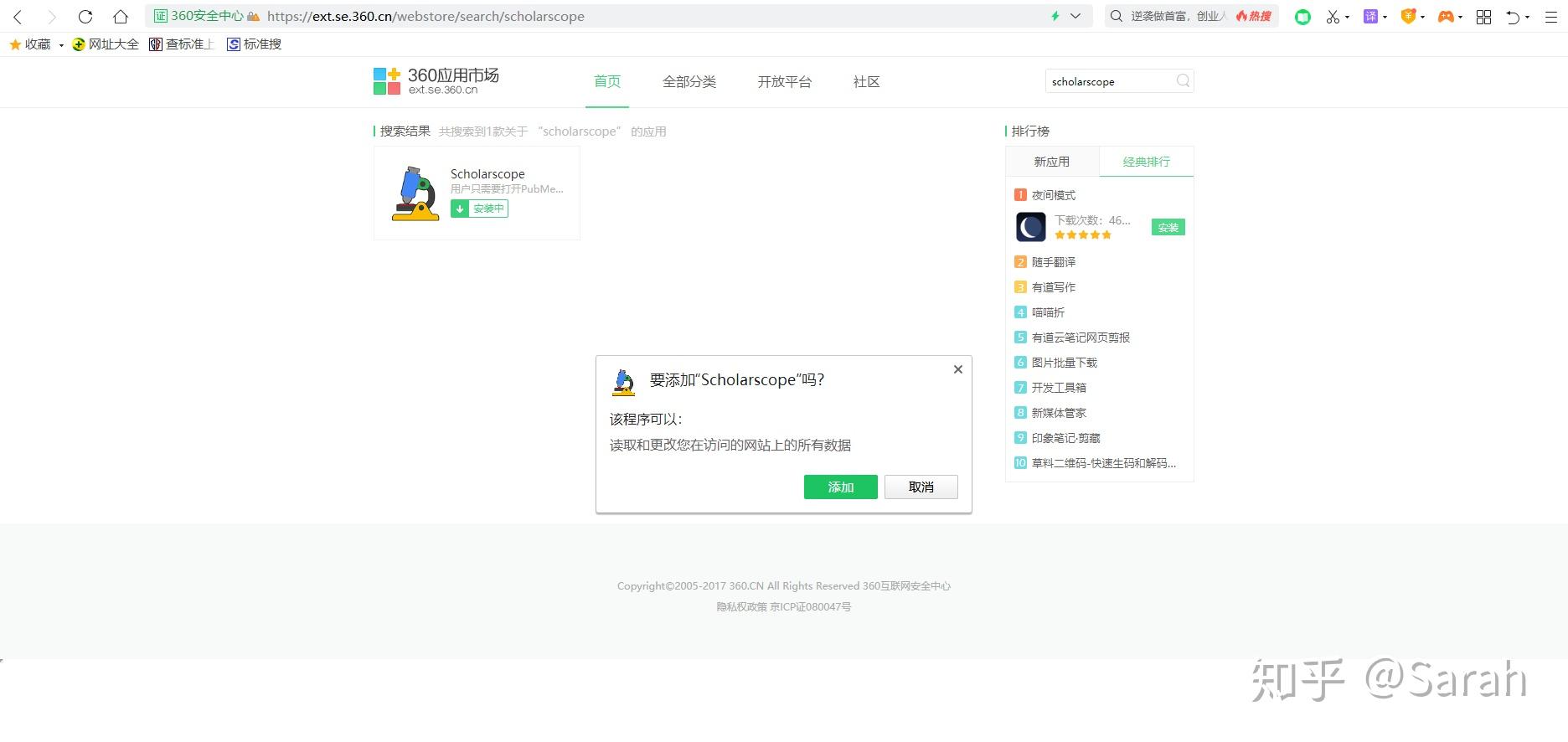Expand the screenshot tool dropdown arrow
1568x742 pixels.
[x=1348, y=17]
